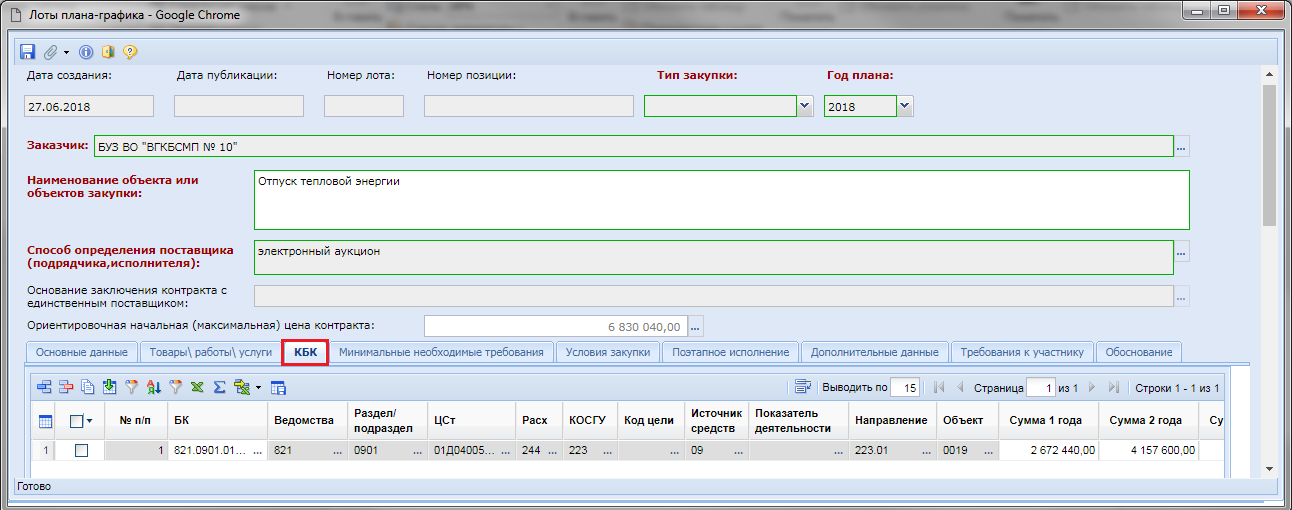Click the add row icon in grid toolbar
Viewport: 1292px width, 510px height.
click(x=44, y=387)
